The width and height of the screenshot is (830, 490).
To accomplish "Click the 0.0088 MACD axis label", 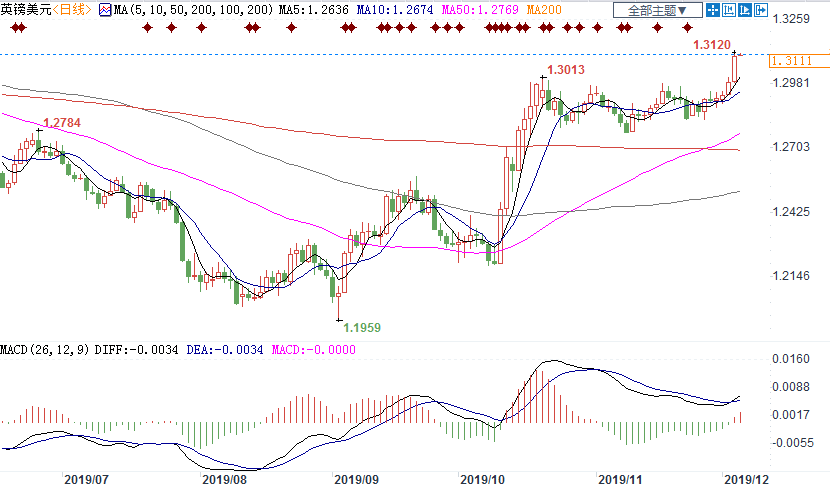I will tap(791, 387).
